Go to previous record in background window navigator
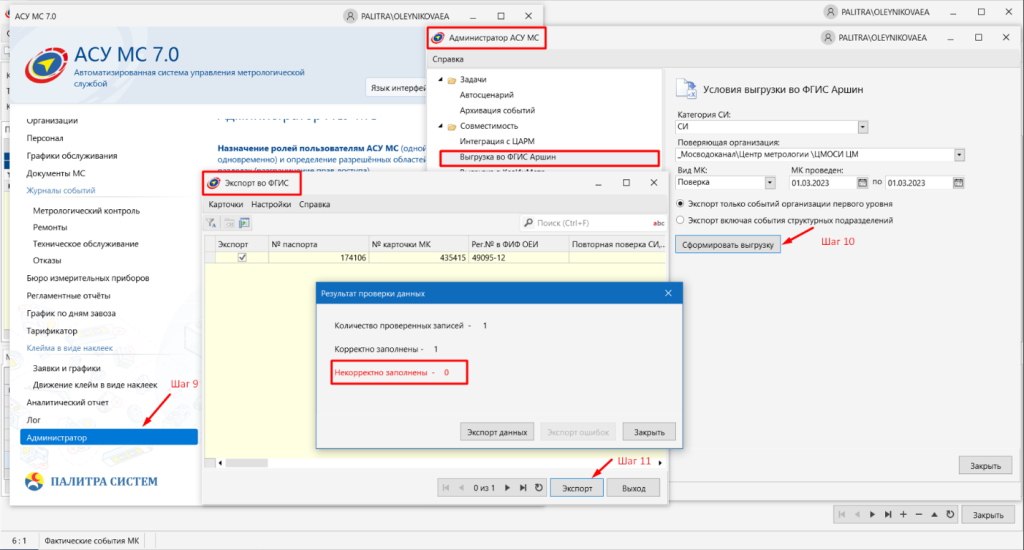Screen dimensions: 1024x550 point(857,515)
